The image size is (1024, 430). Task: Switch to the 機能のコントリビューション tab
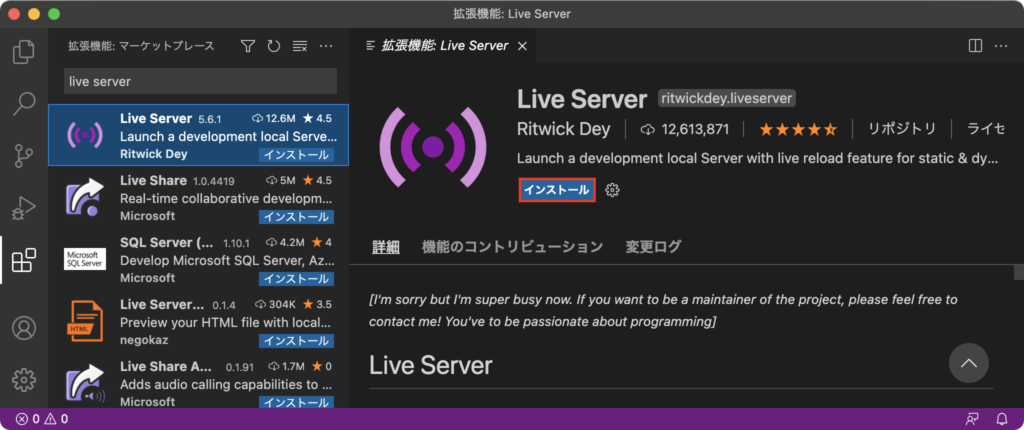(513, 247)
